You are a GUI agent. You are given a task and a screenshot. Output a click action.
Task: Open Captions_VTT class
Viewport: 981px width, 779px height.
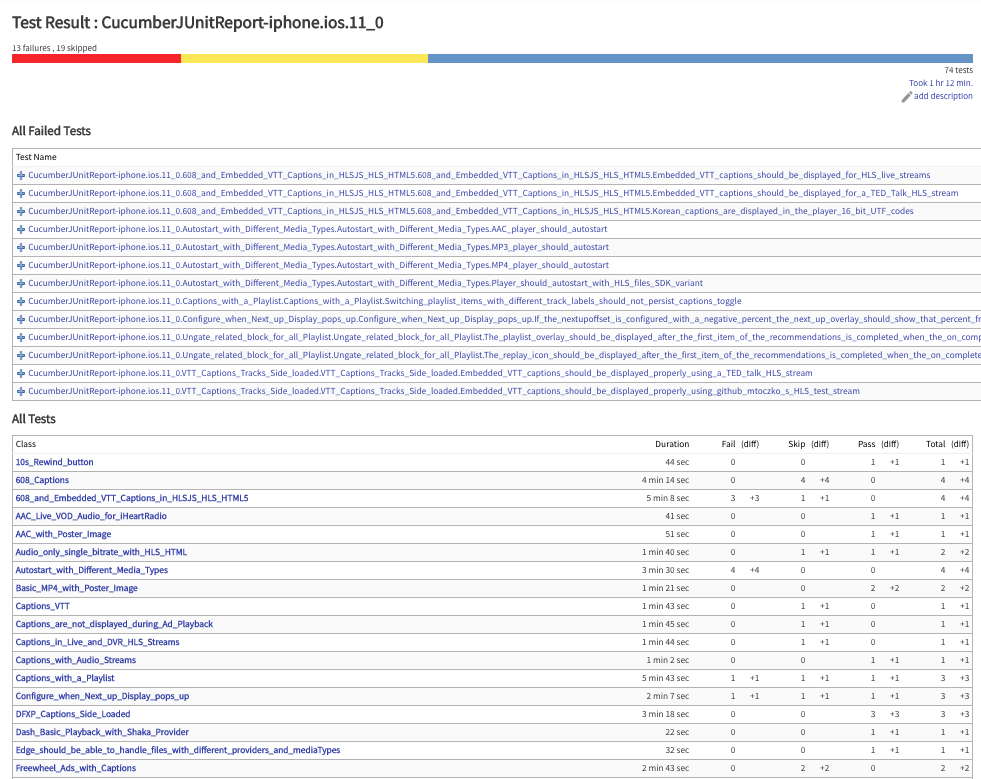pyautogui.click(x=43, y=607)
